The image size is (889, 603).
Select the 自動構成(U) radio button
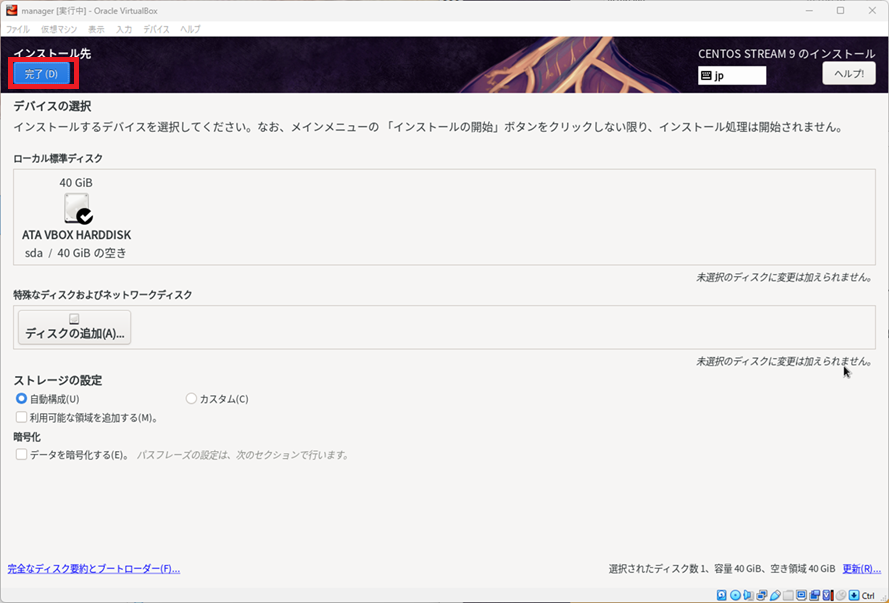click(22, 398)
